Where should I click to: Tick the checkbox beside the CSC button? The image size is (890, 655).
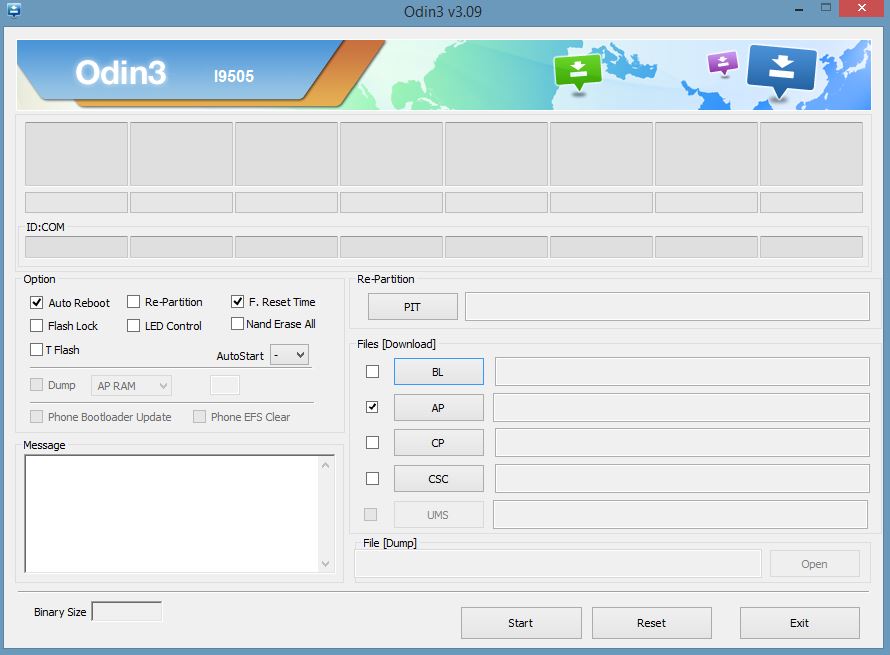[x=372, y=478]
